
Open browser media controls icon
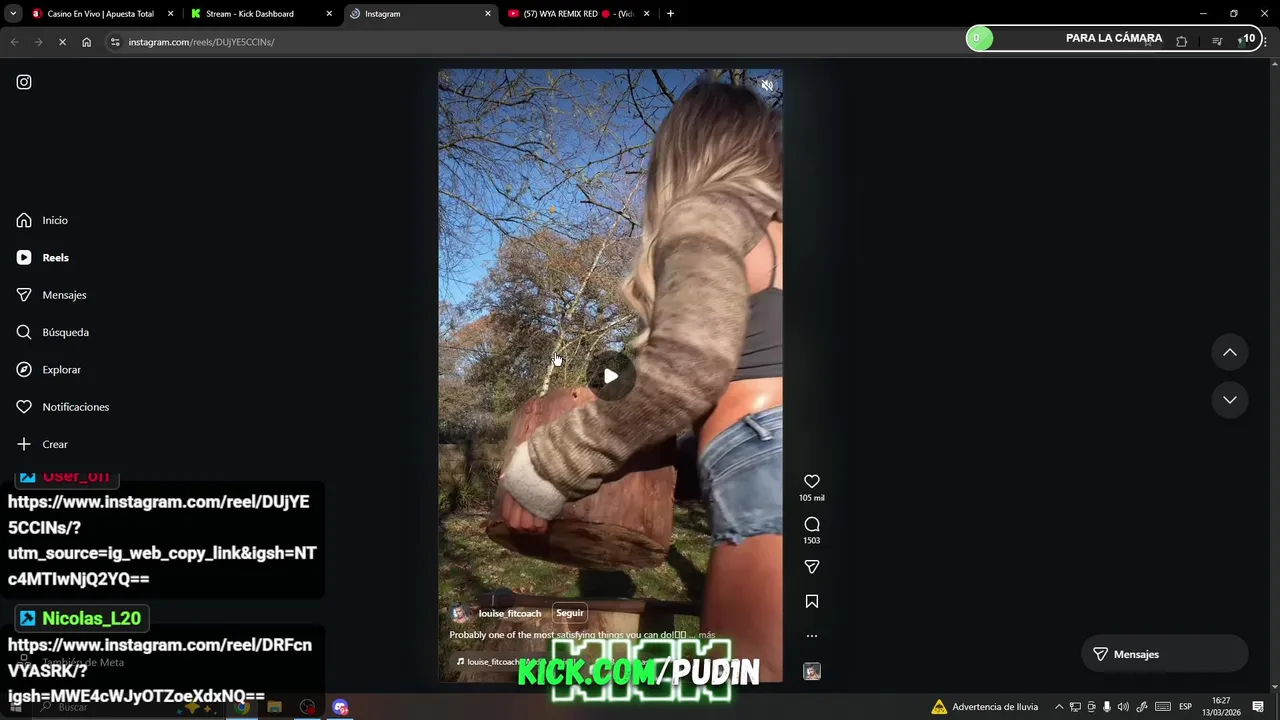[x=1217, y=42]
